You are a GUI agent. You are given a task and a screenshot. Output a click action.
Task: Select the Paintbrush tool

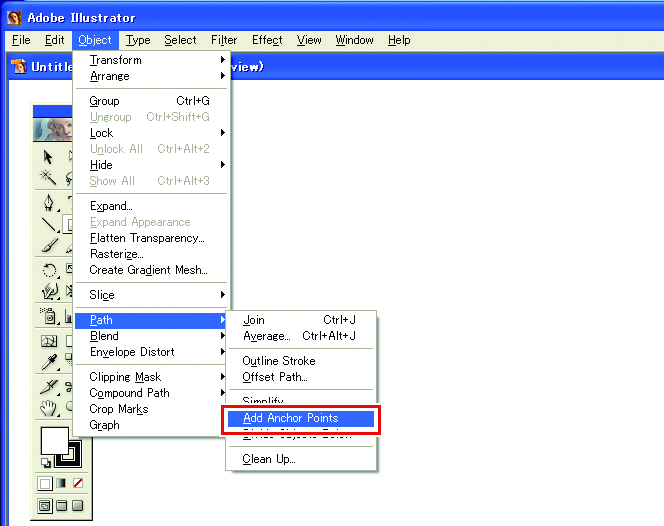pos(47,245)
